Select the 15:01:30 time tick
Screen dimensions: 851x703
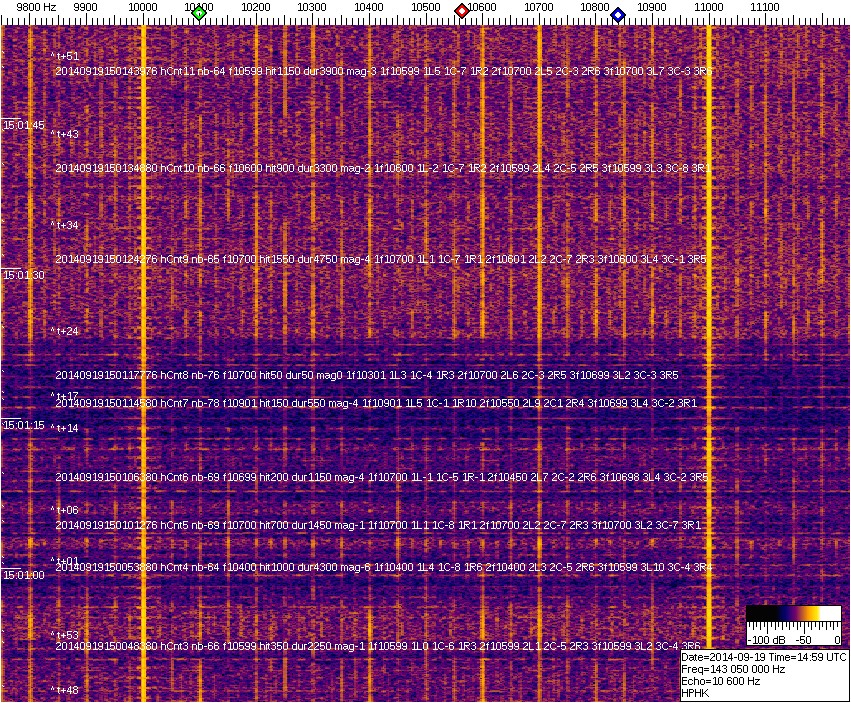(24, 275)
